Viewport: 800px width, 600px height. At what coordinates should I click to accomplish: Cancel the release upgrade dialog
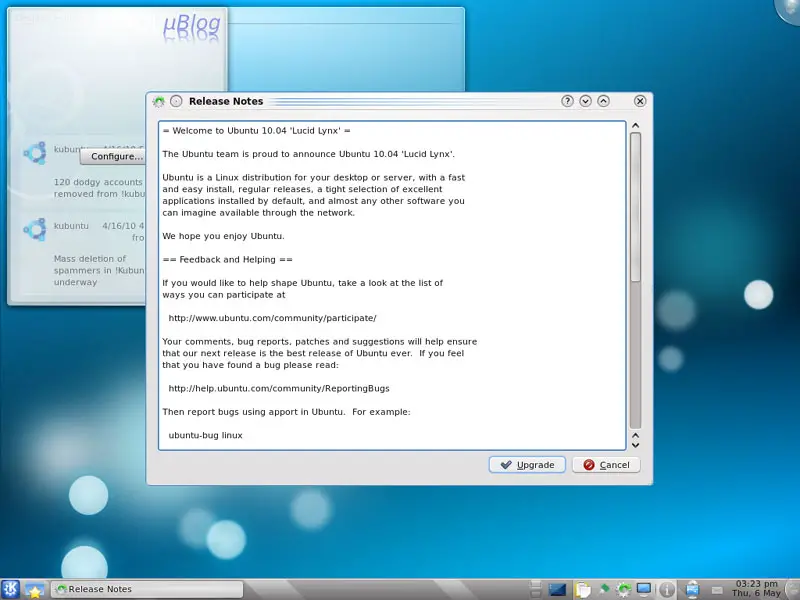[606, 465]
